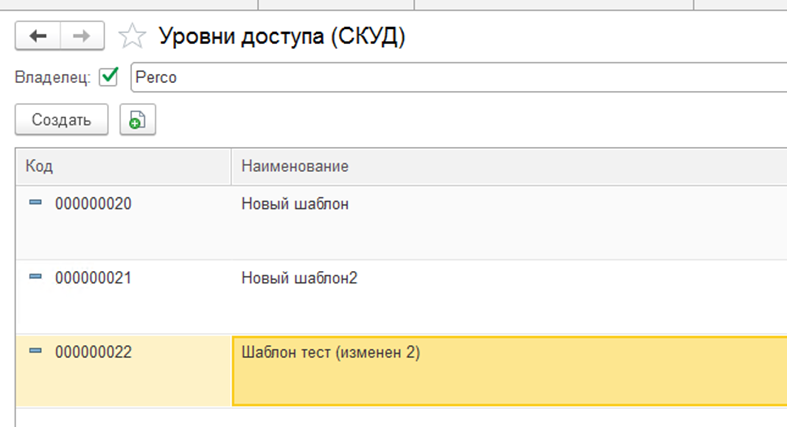Click the create-by-copying icon next to Создать

(x=137, y=120)
